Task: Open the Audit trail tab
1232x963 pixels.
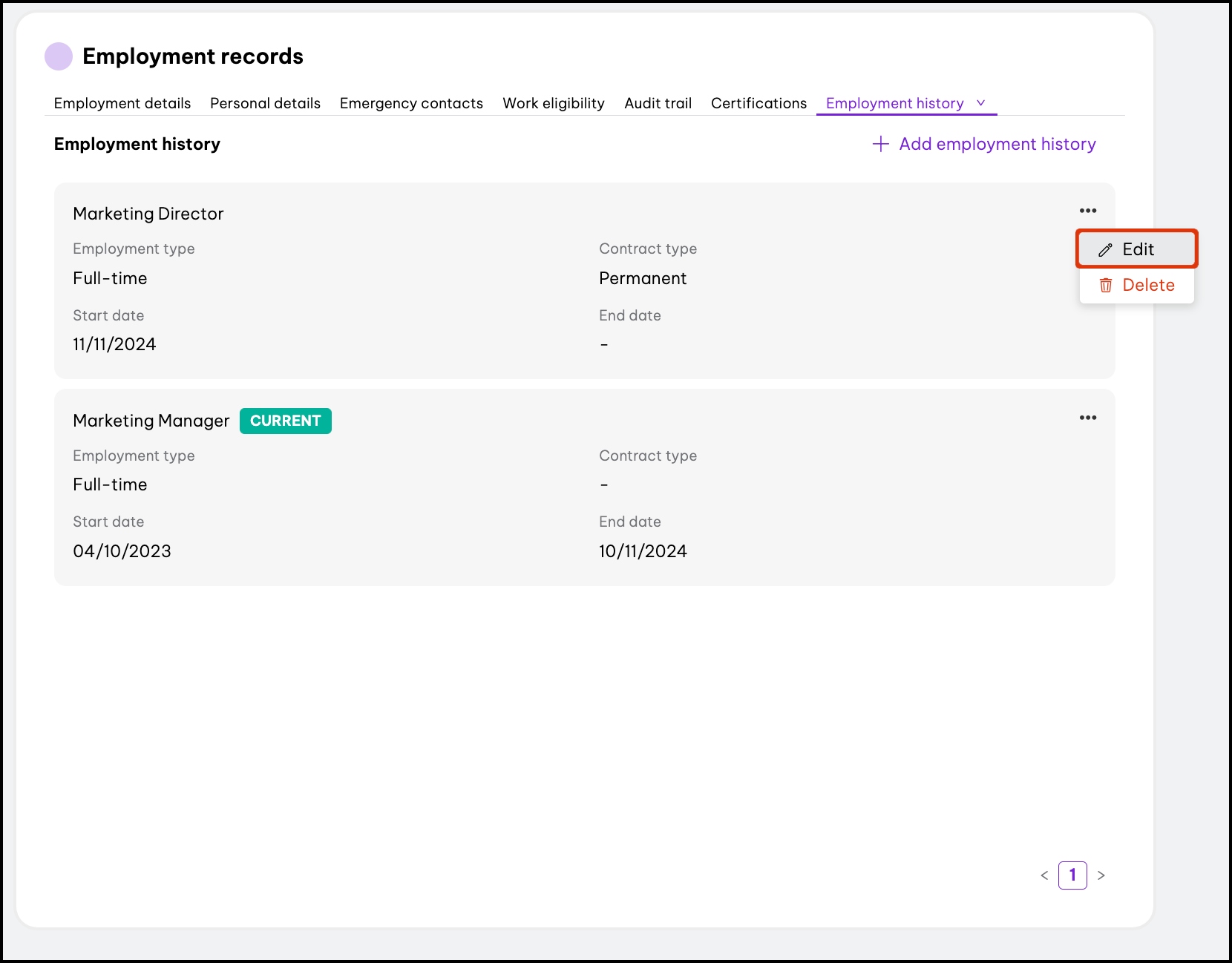Action: point(658,103)
